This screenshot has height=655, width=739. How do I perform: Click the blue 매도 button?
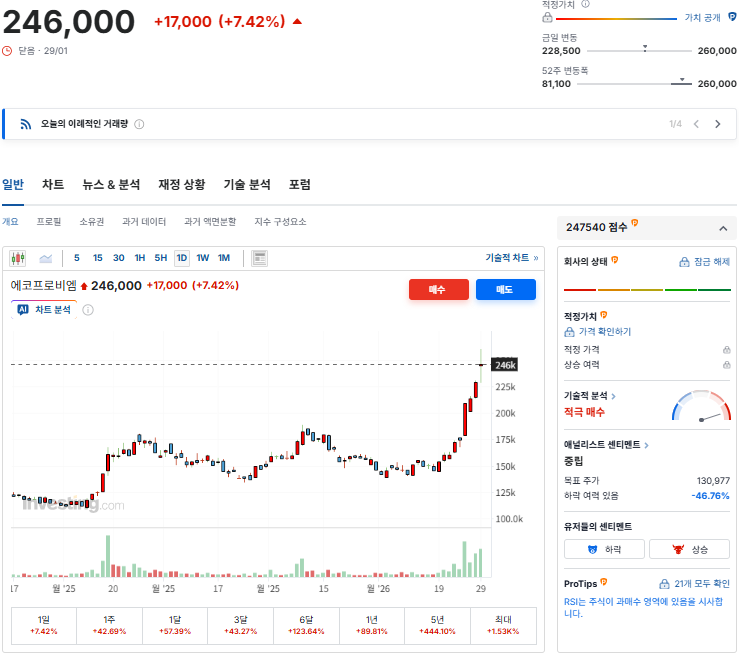[x=506, y=289]
